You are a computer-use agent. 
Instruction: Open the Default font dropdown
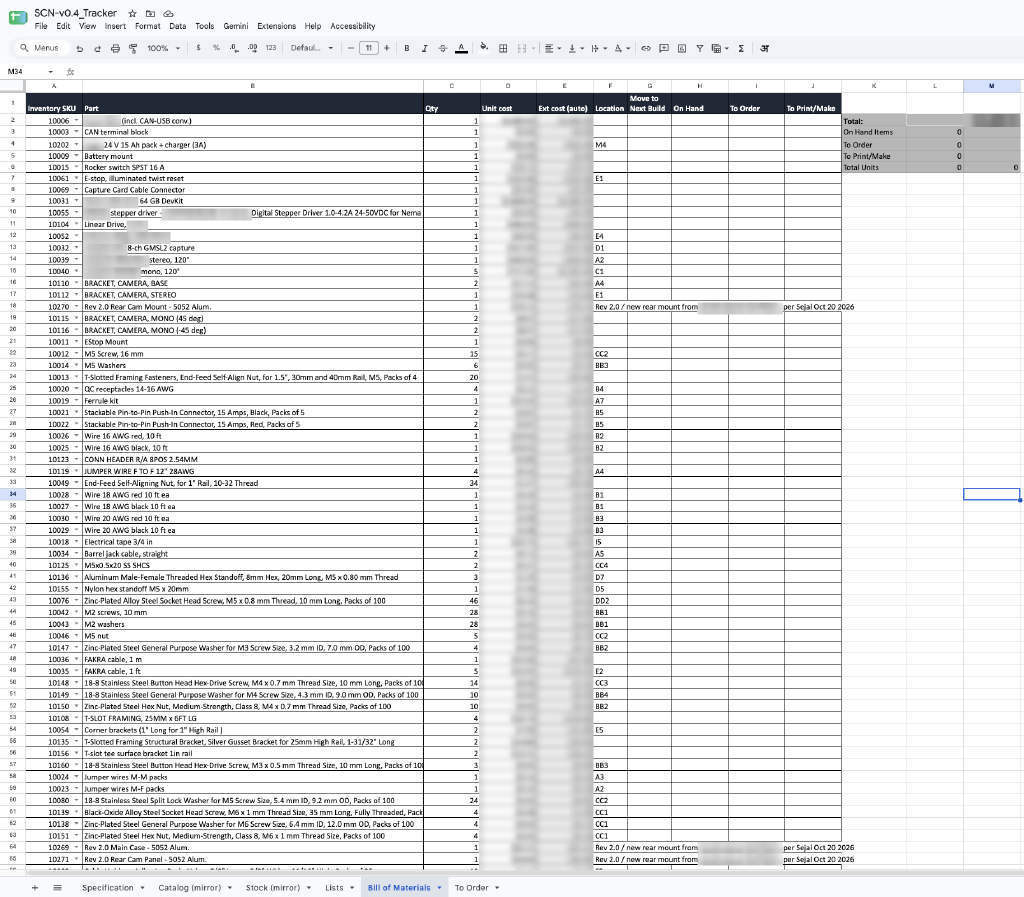point(312,48)
